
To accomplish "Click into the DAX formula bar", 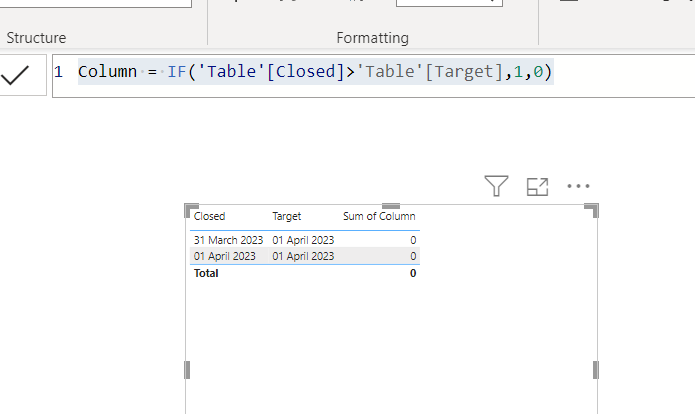I will point(373,76).
